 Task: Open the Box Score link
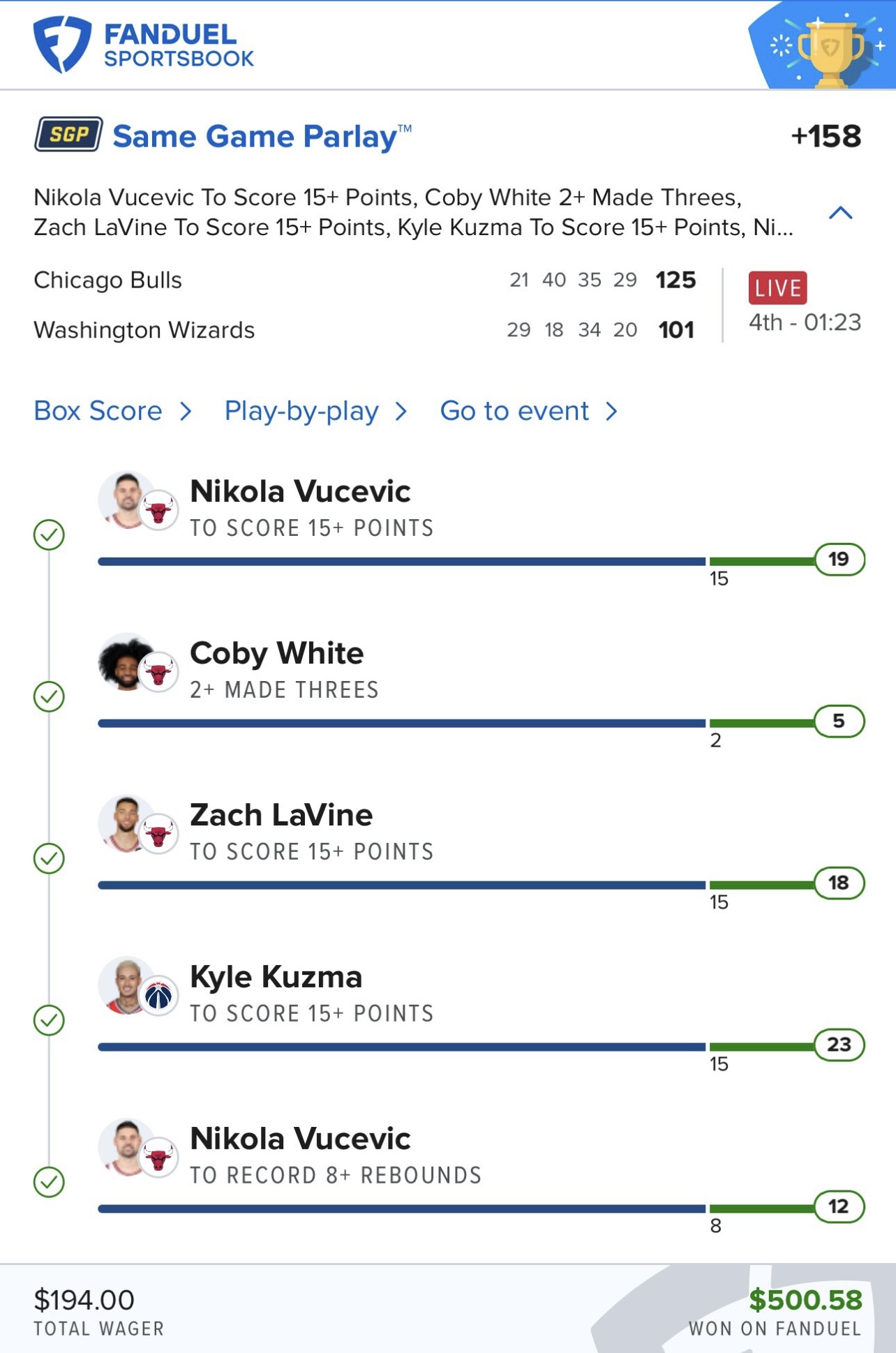click(x=98, y=412)
